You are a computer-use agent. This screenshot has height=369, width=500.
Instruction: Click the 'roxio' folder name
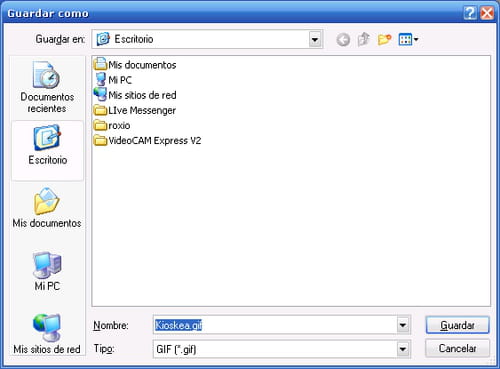119,126
